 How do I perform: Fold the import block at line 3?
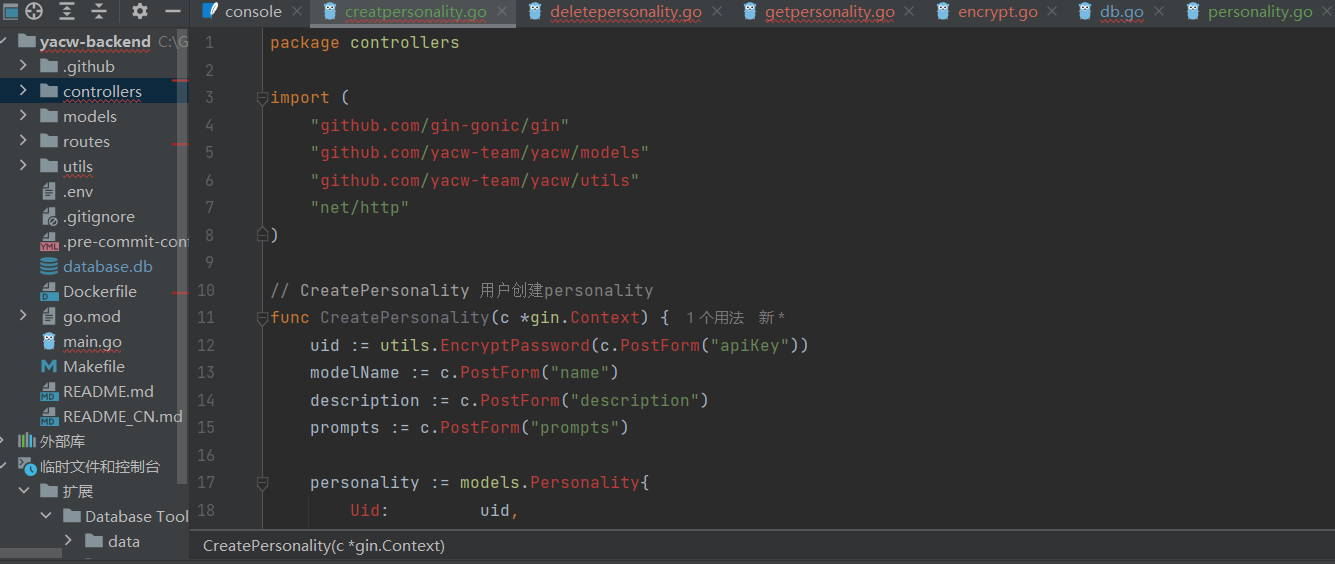pyautogui.click(x=262, y=98)
